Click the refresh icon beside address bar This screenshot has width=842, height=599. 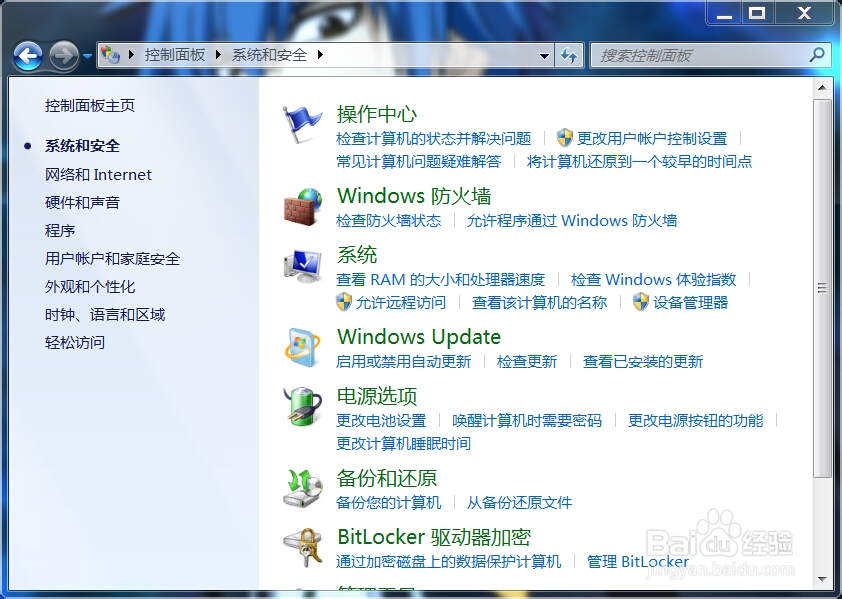pos(569,55)
